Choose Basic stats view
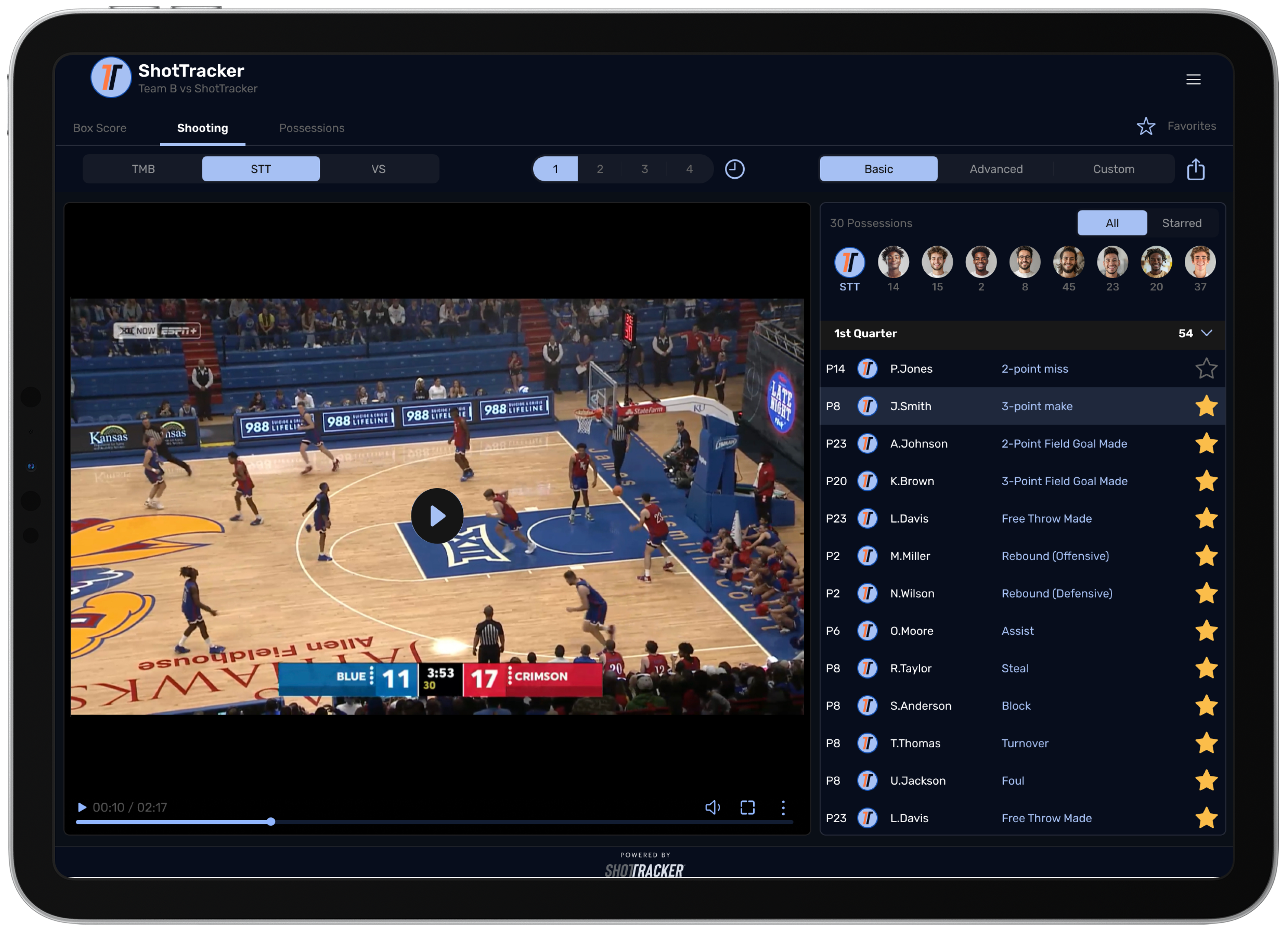1288x933 pixels. tap(878, 169)
